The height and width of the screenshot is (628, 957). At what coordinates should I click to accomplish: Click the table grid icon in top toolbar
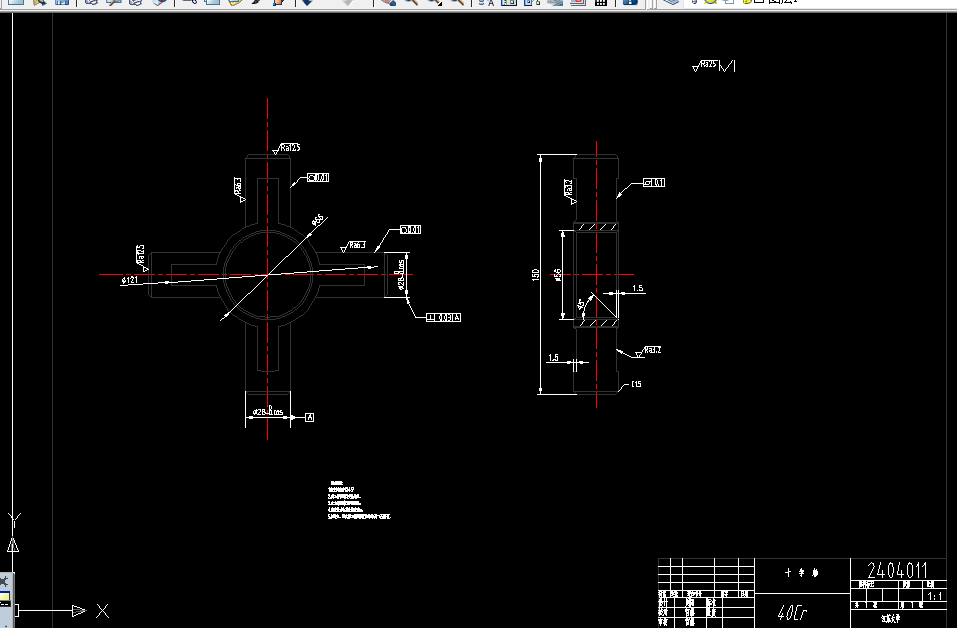click(x=601, y=2)
